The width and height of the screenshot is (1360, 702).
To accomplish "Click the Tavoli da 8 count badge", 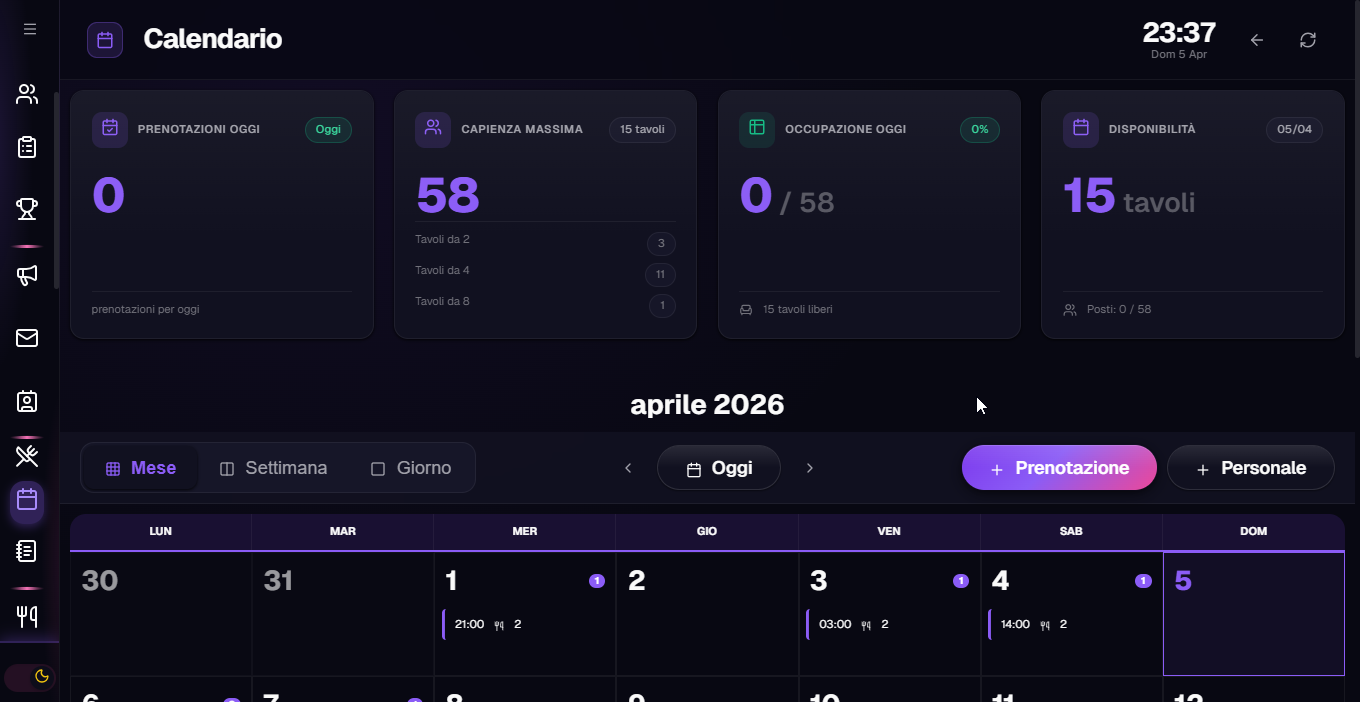I will tap(662, 306).
